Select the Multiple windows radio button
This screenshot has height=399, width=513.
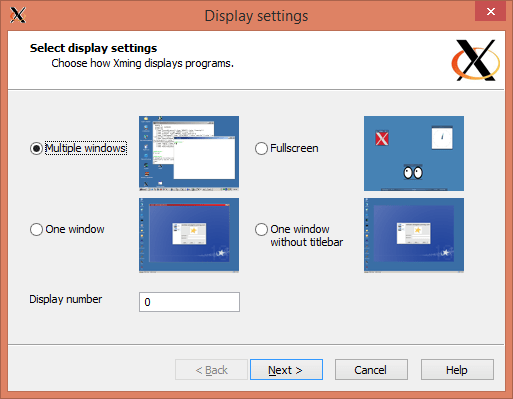click(x=36, y=148)
